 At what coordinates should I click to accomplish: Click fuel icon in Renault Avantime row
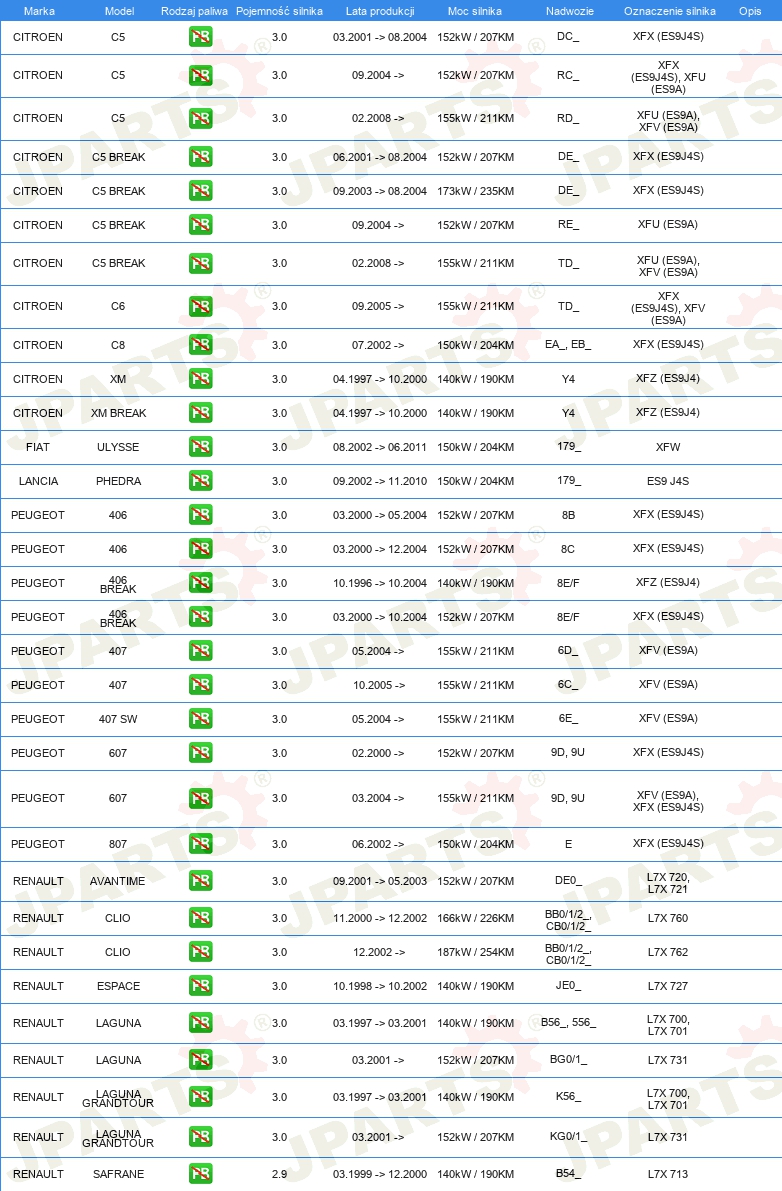pyautogui.click(x=200, y=881)
